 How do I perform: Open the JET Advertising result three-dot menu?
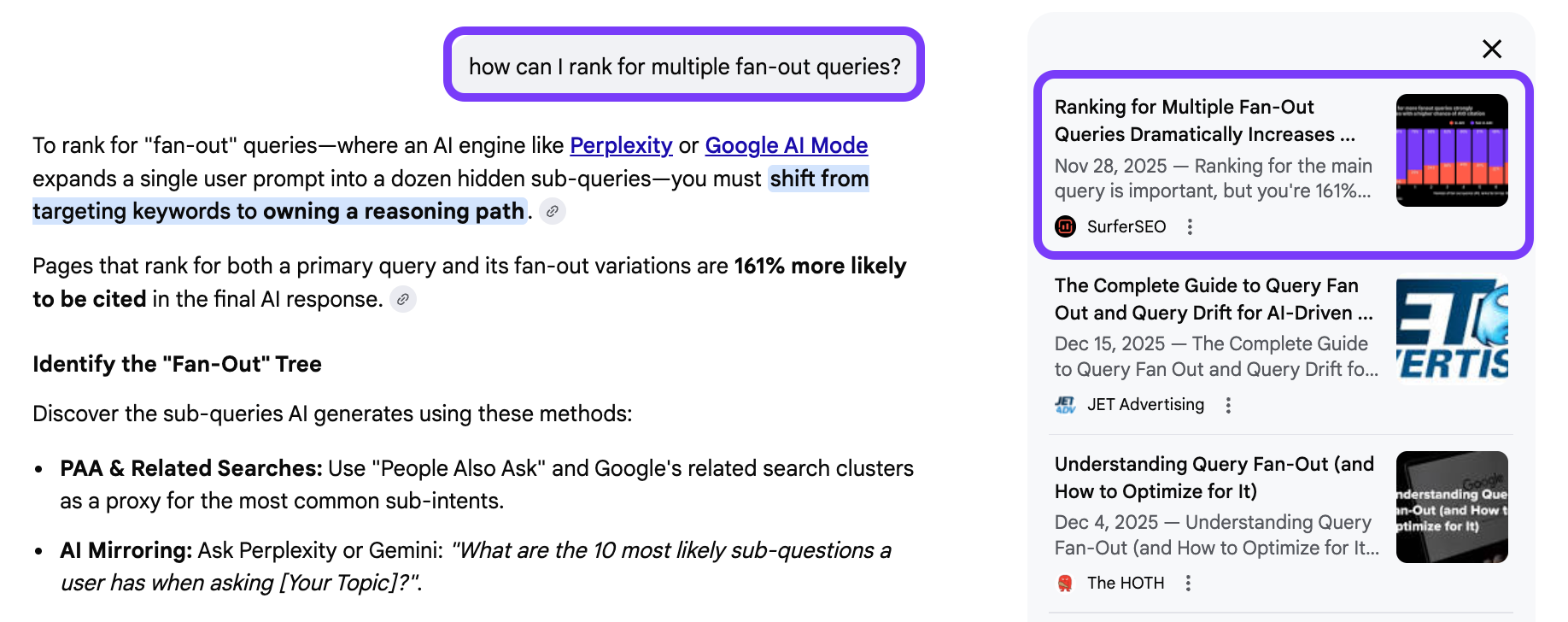click(x=1228, y=405)
